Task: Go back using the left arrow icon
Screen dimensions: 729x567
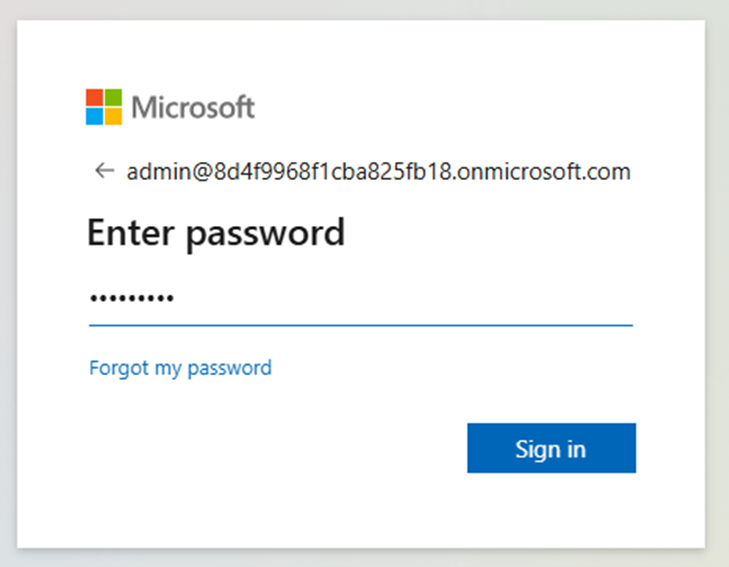Action: point(105,171)
